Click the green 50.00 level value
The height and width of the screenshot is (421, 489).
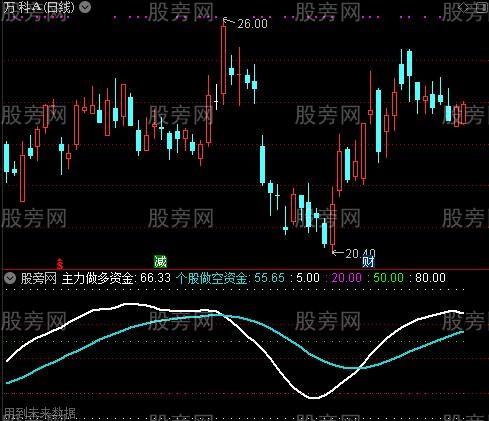(x=389, y=278)
